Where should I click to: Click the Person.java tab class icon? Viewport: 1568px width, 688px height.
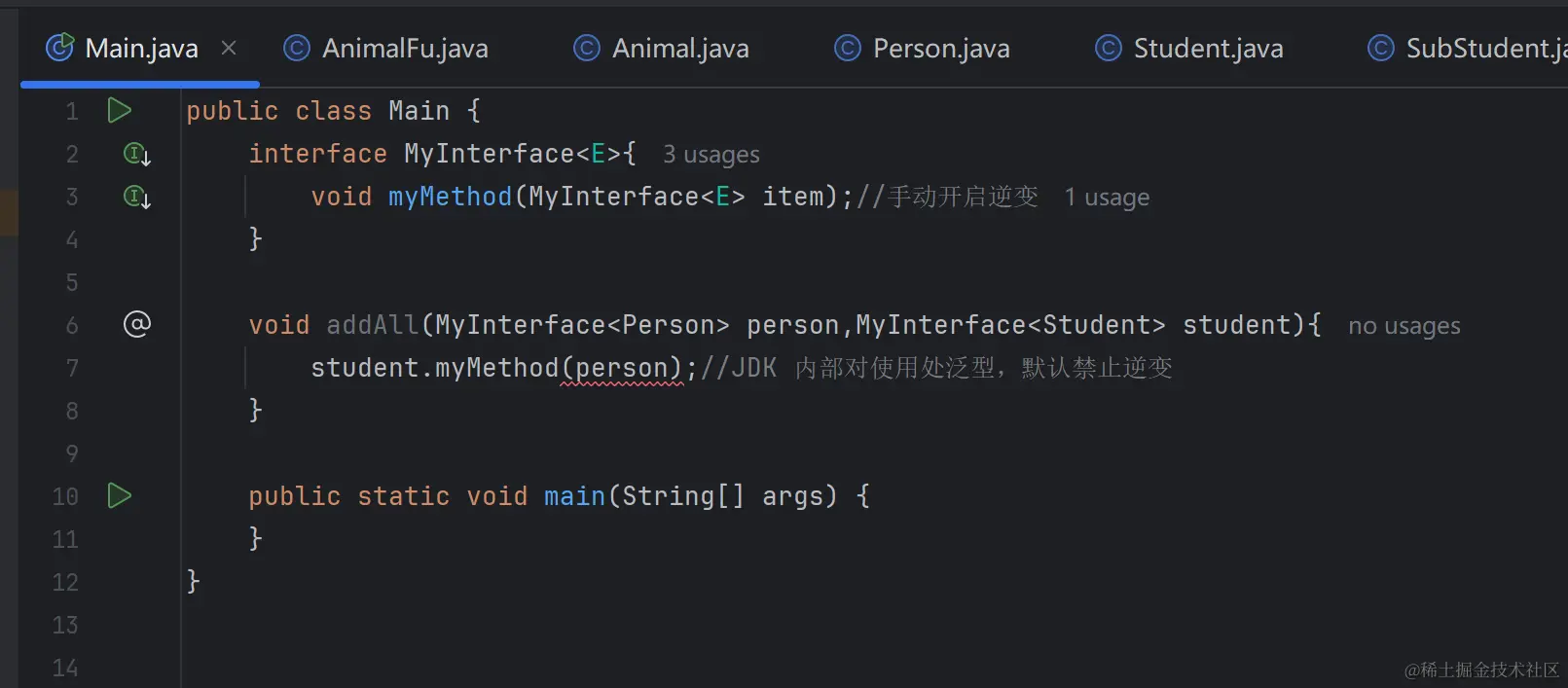(x=848, y=48)
